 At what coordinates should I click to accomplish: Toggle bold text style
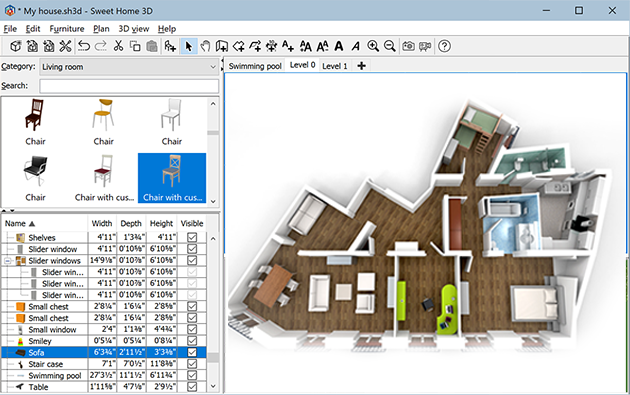click(339, 46)
